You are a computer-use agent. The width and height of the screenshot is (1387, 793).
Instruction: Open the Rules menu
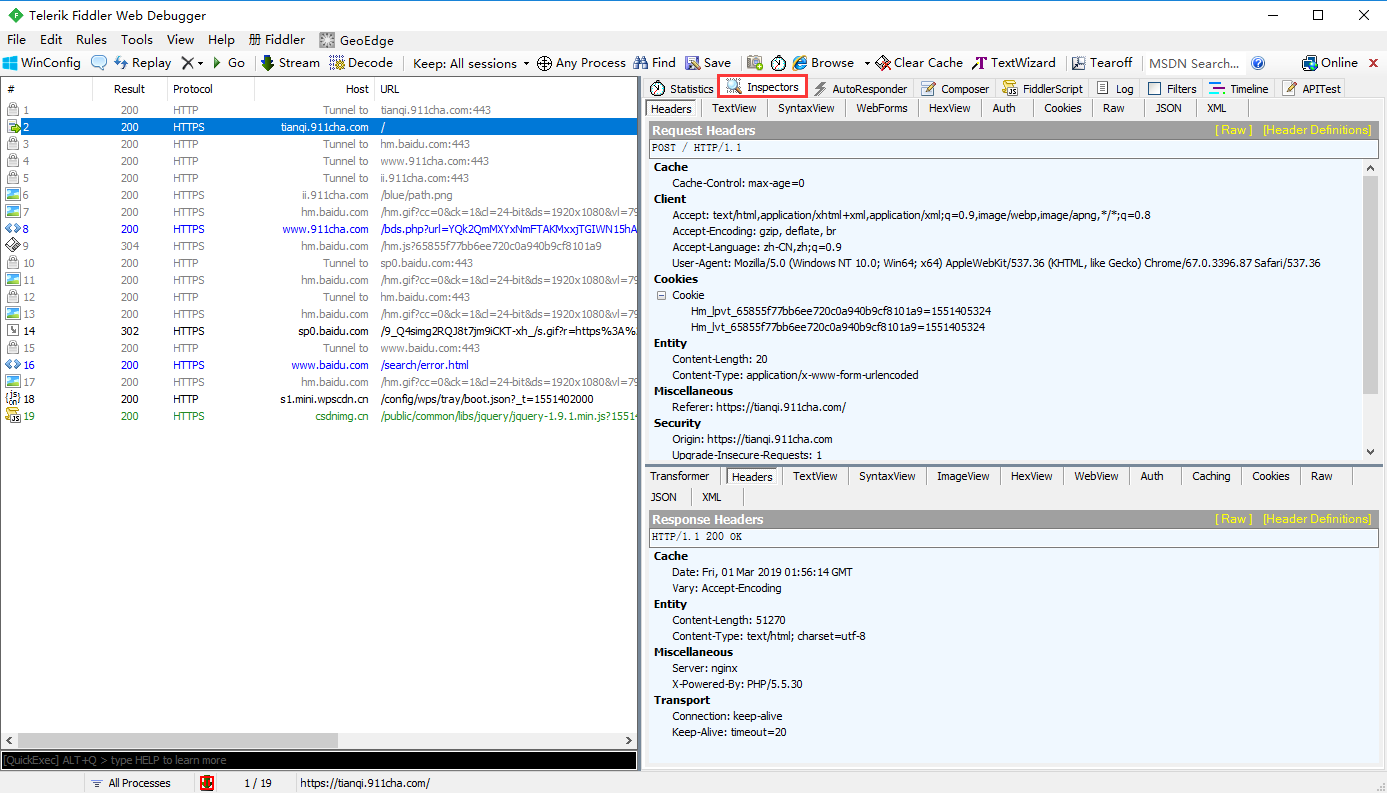(91, 40)
